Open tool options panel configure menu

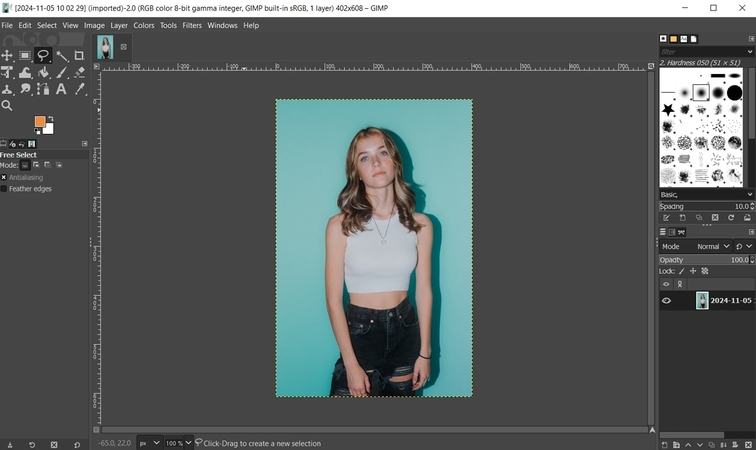point(85,144)
